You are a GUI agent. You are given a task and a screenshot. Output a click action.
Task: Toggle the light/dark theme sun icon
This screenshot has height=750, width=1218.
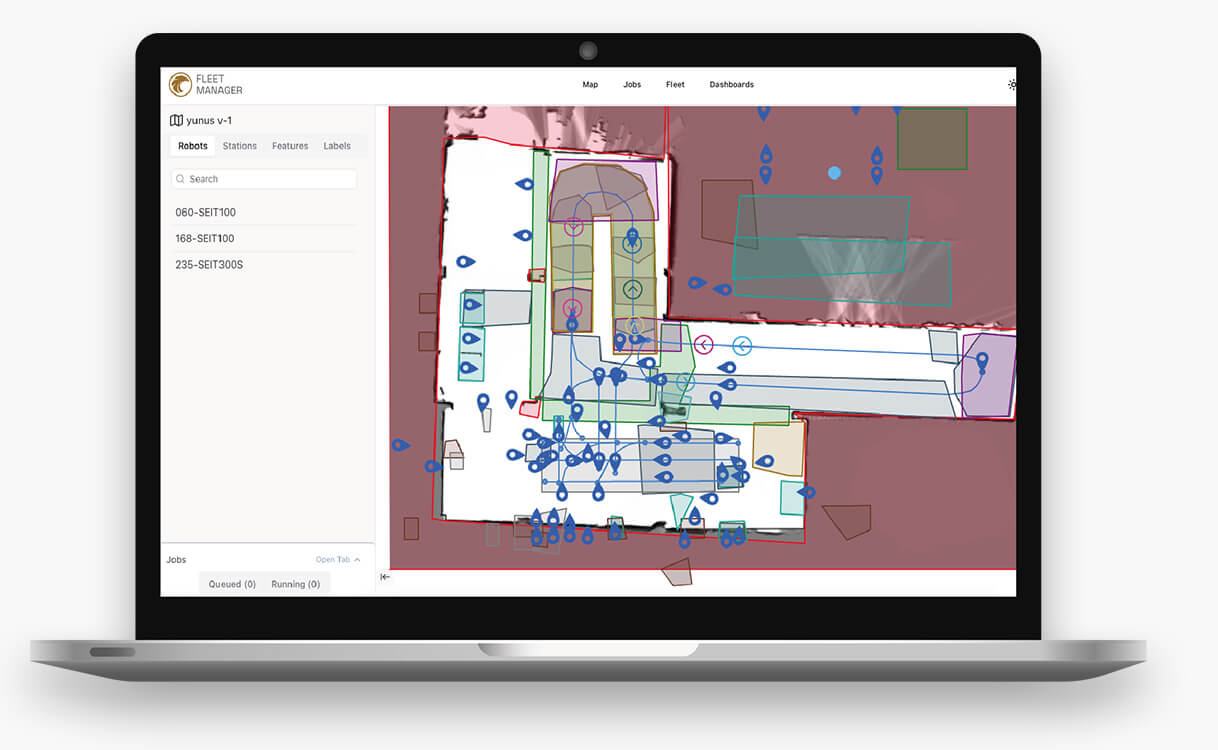[1011, 85]
